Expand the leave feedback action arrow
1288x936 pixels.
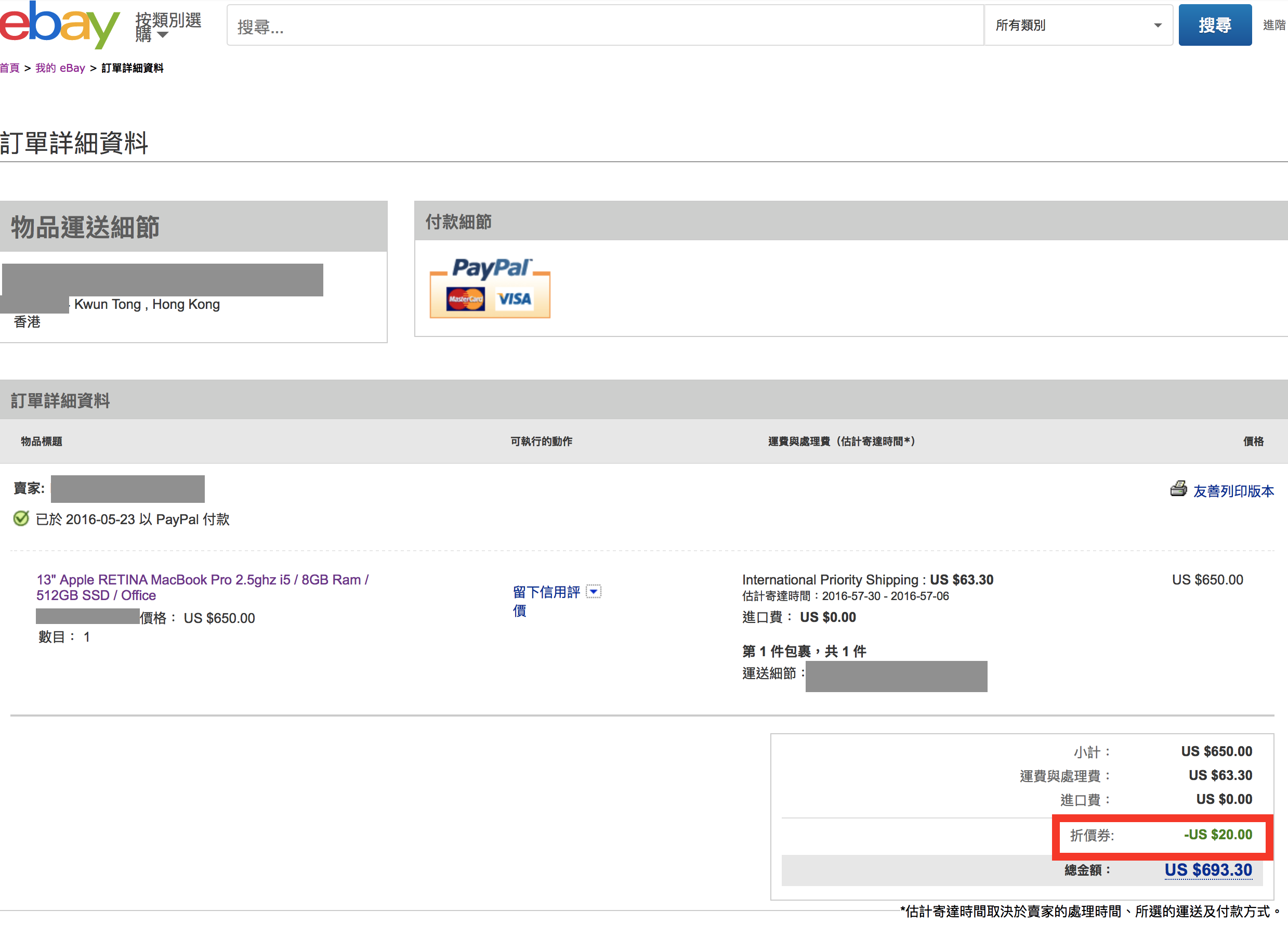pyautogui.click(x=594, y=592)
